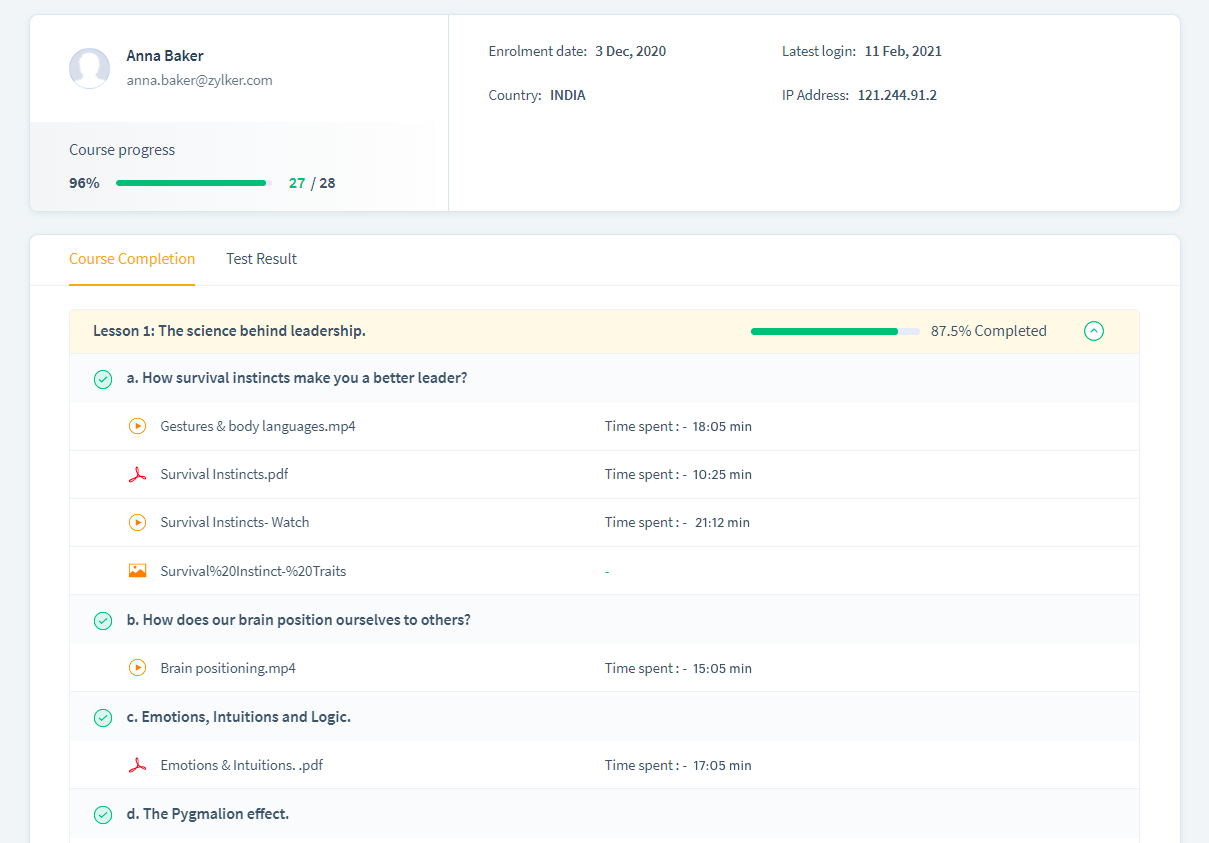1209x843 pixels.
Task: Click the Course progress label
Action: tap(122, 150)
